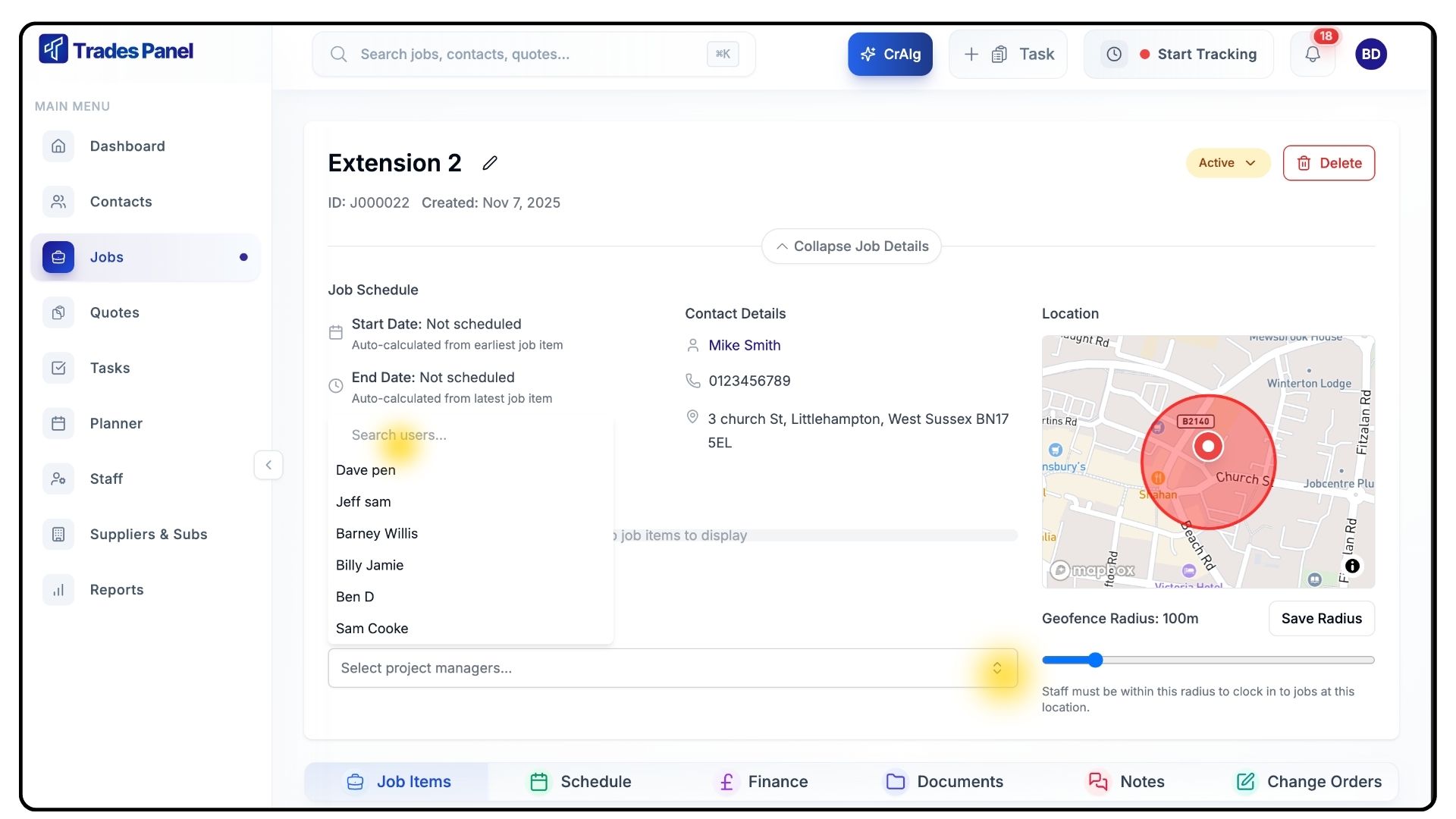
Task: Click the Reports bar chart icon
Action: tap(58, 590)
